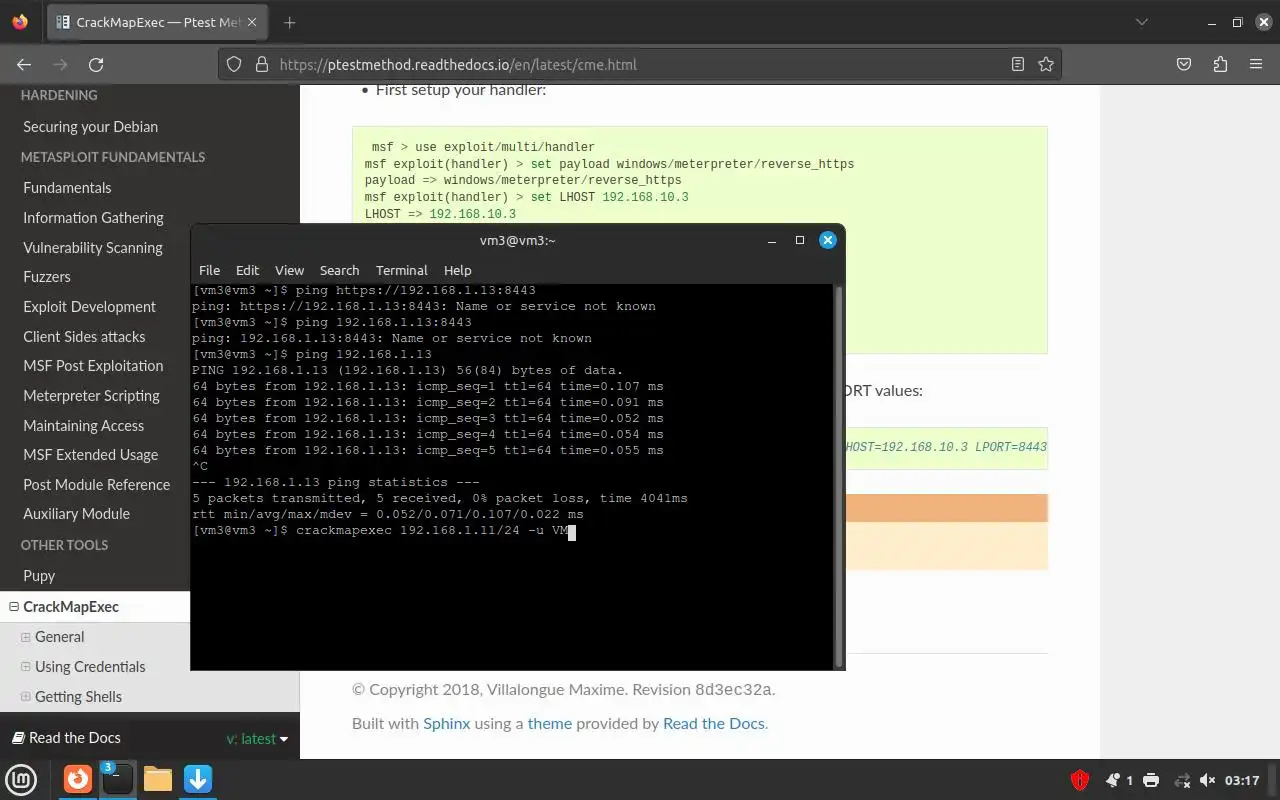Open the terminal Edit menu
The image size is (1280, 800).
point(247,270)
